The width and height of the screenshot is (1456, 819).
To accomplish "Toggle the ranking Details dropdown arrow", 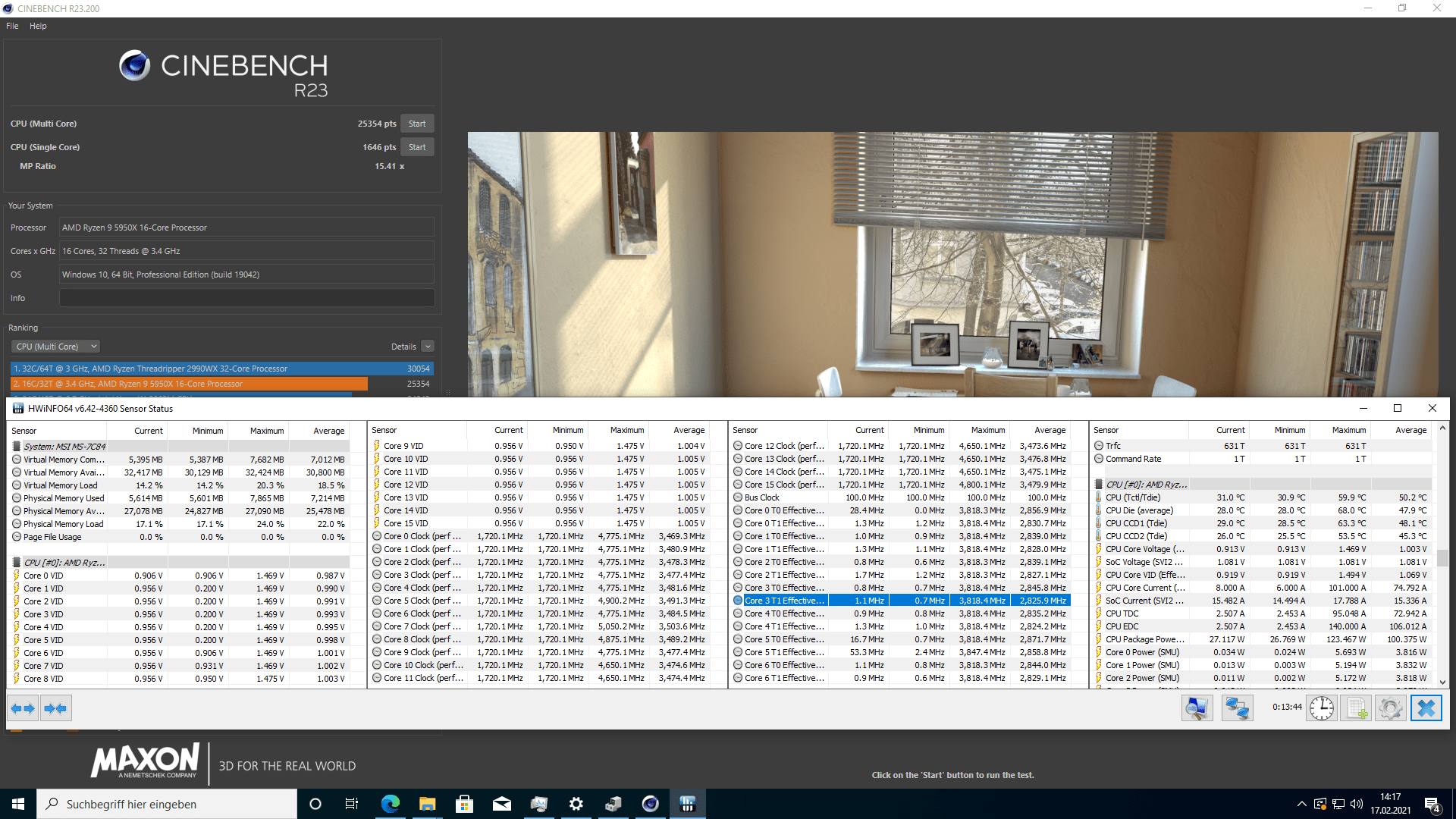I will [x=428, y=347].
